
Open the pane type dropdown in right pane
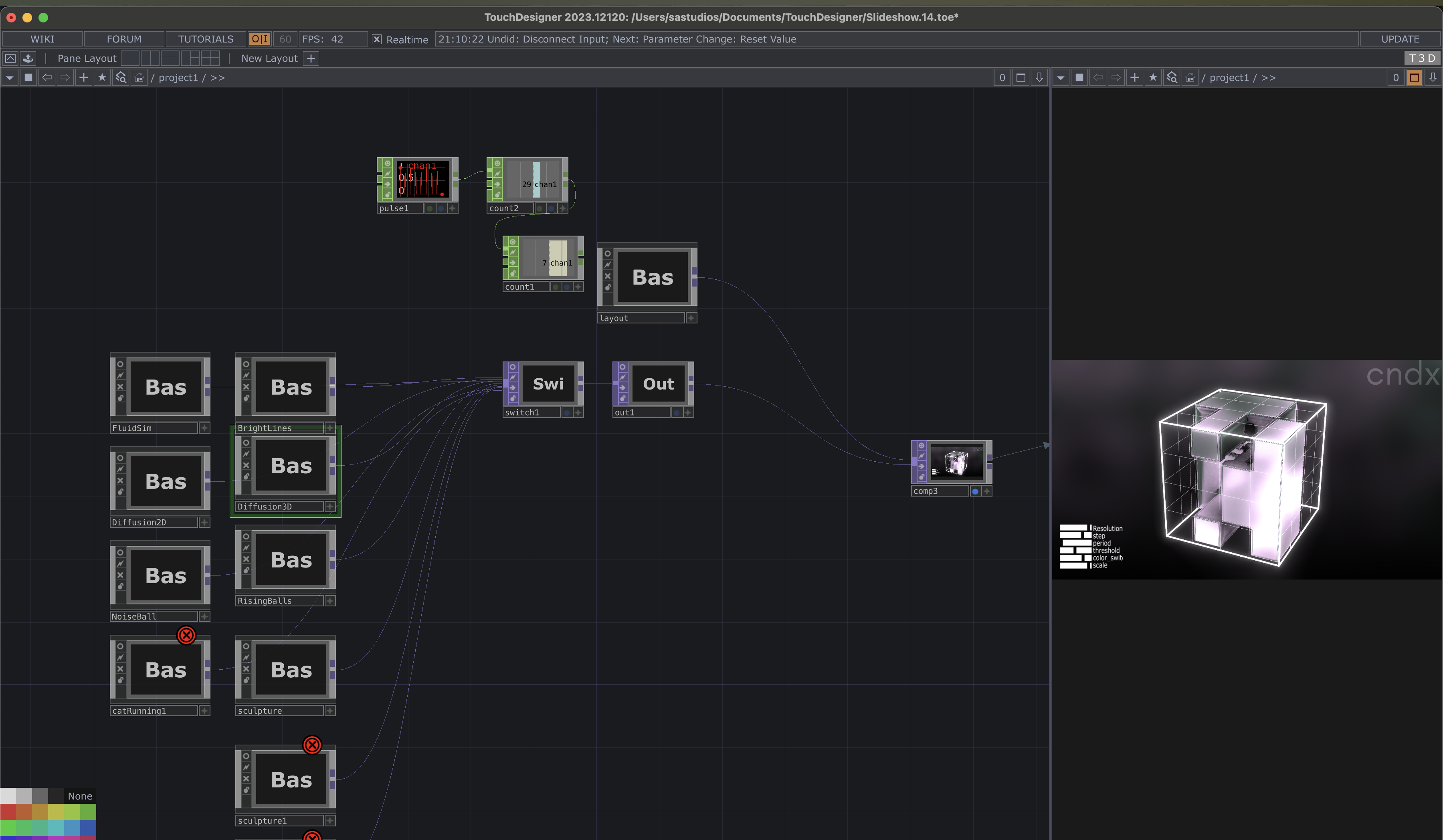click(x=1061, y=77)
